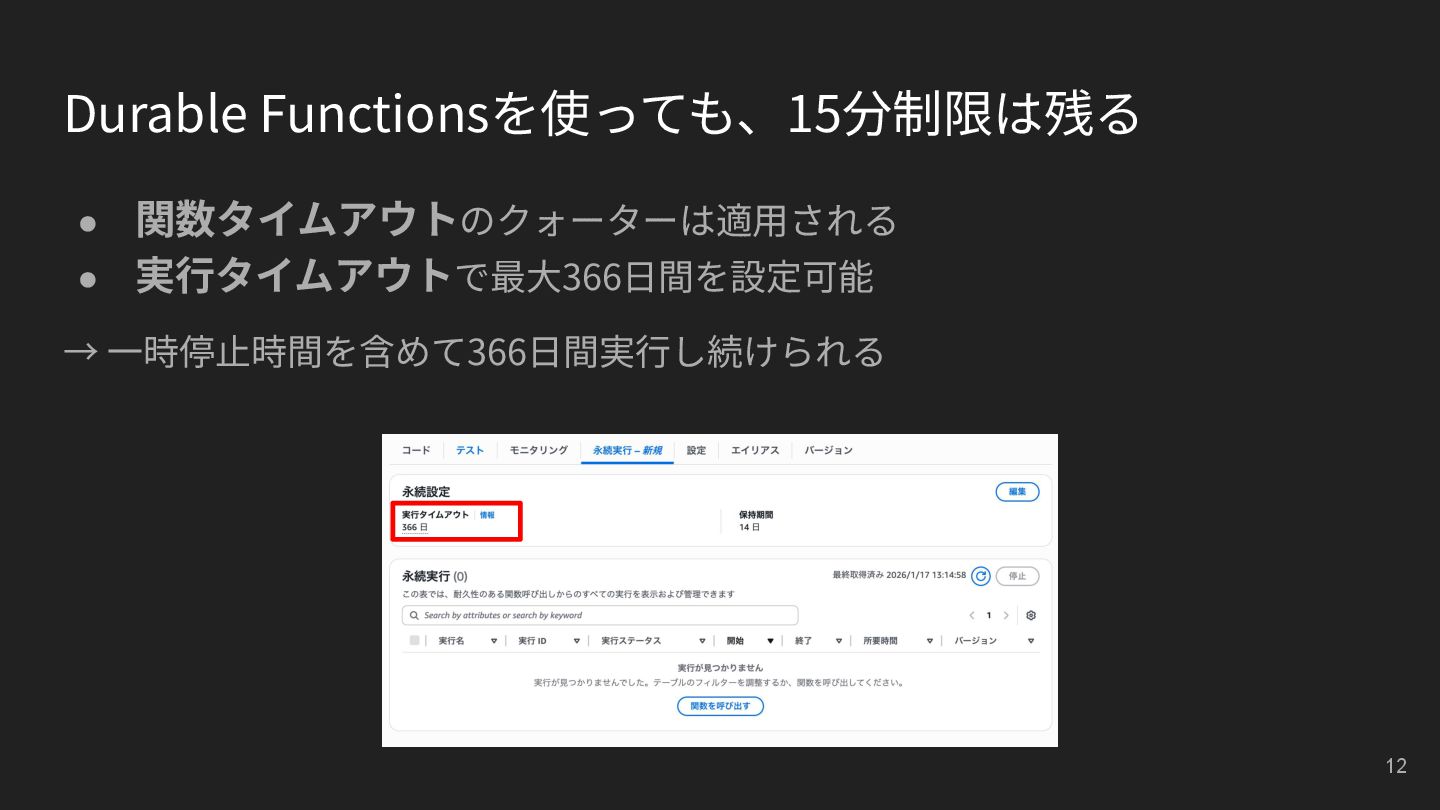1440x810 pixels.
Task: Click the 実行タイムアウトで最大366日間 bullet text
Action: [x=505, y=276]
